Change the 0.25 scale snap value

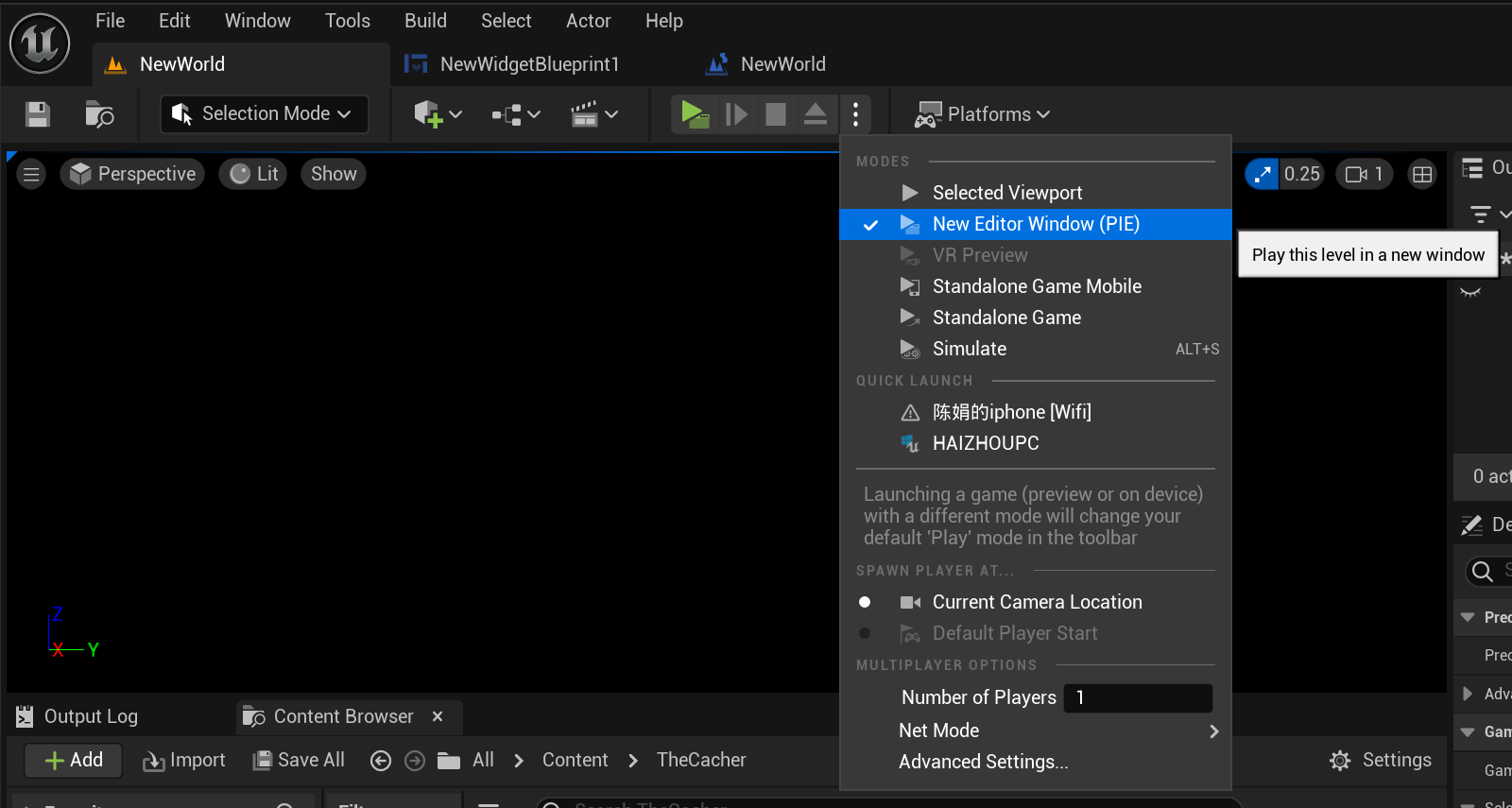point(1301,174)
